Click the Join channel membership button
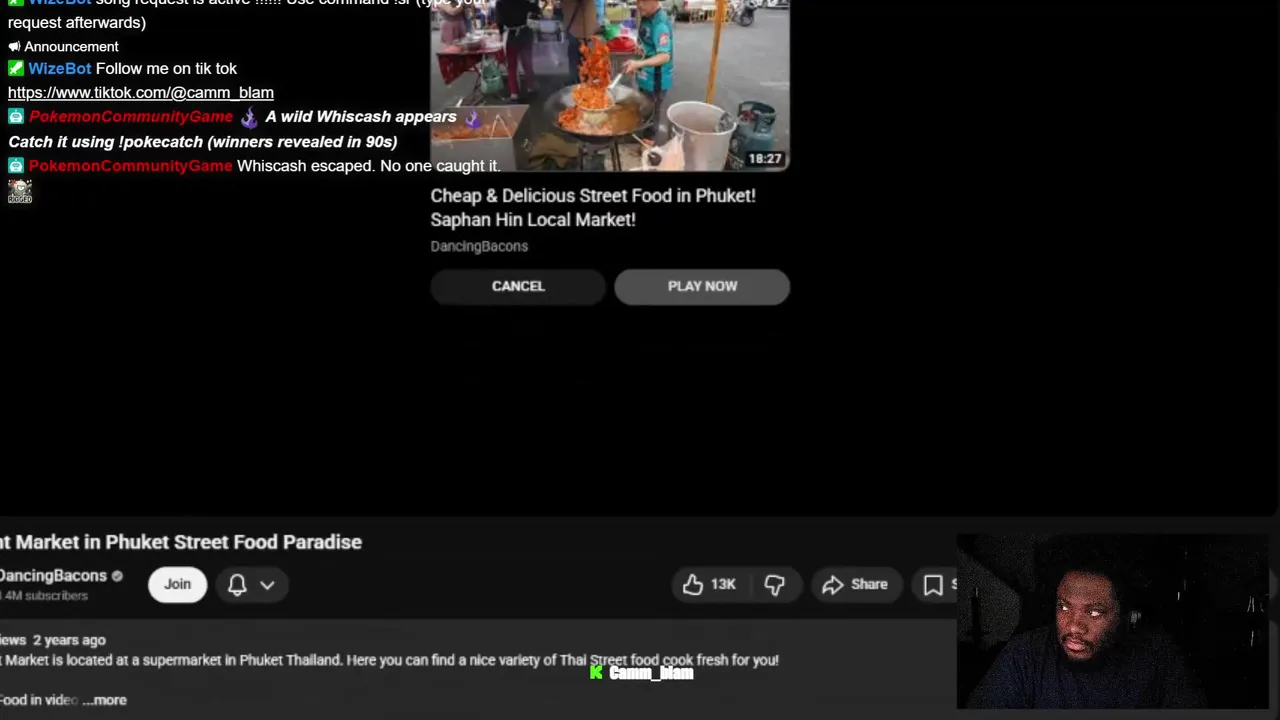This screenshot has height=720, width=1280. click(x=177, y=584)
